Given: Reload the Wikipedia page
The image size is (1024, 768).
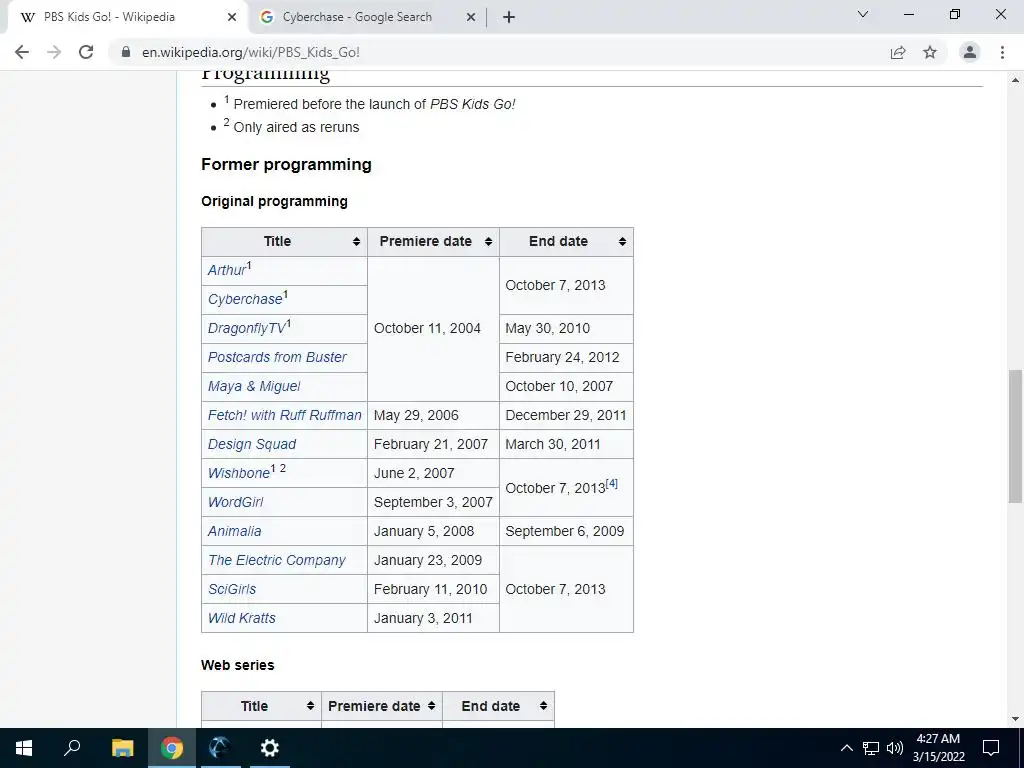Looking at the screenshot, I should tap(86, 52).
